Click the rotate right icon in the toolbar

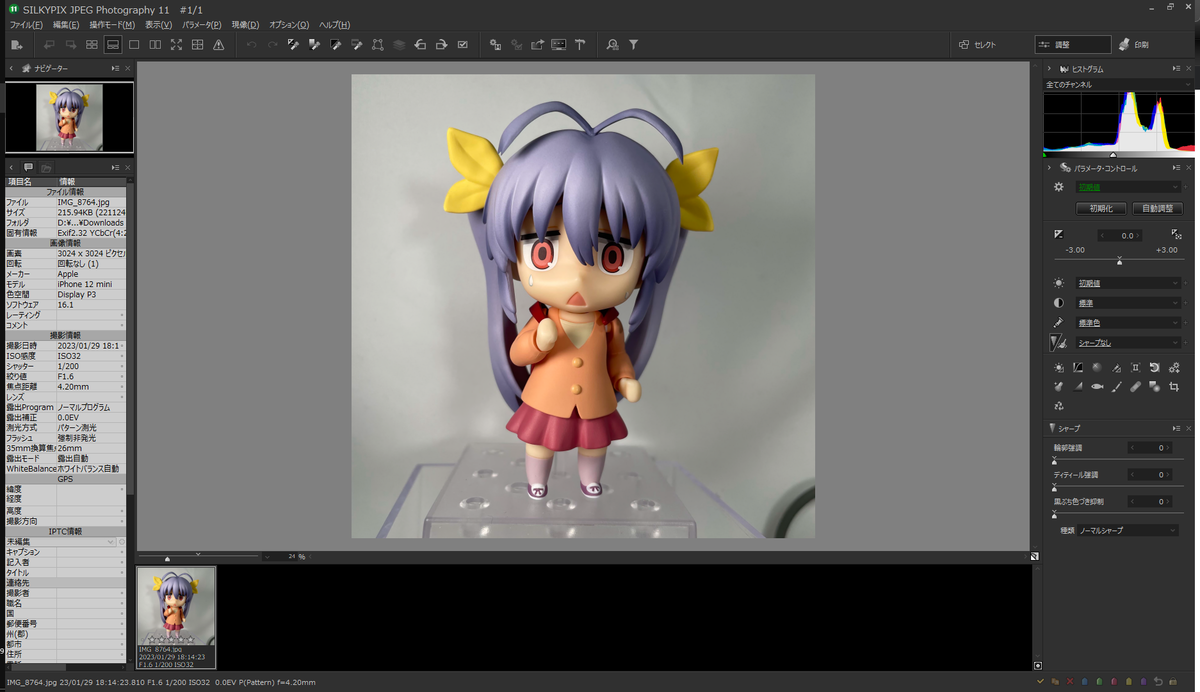(x=441, y=45)
